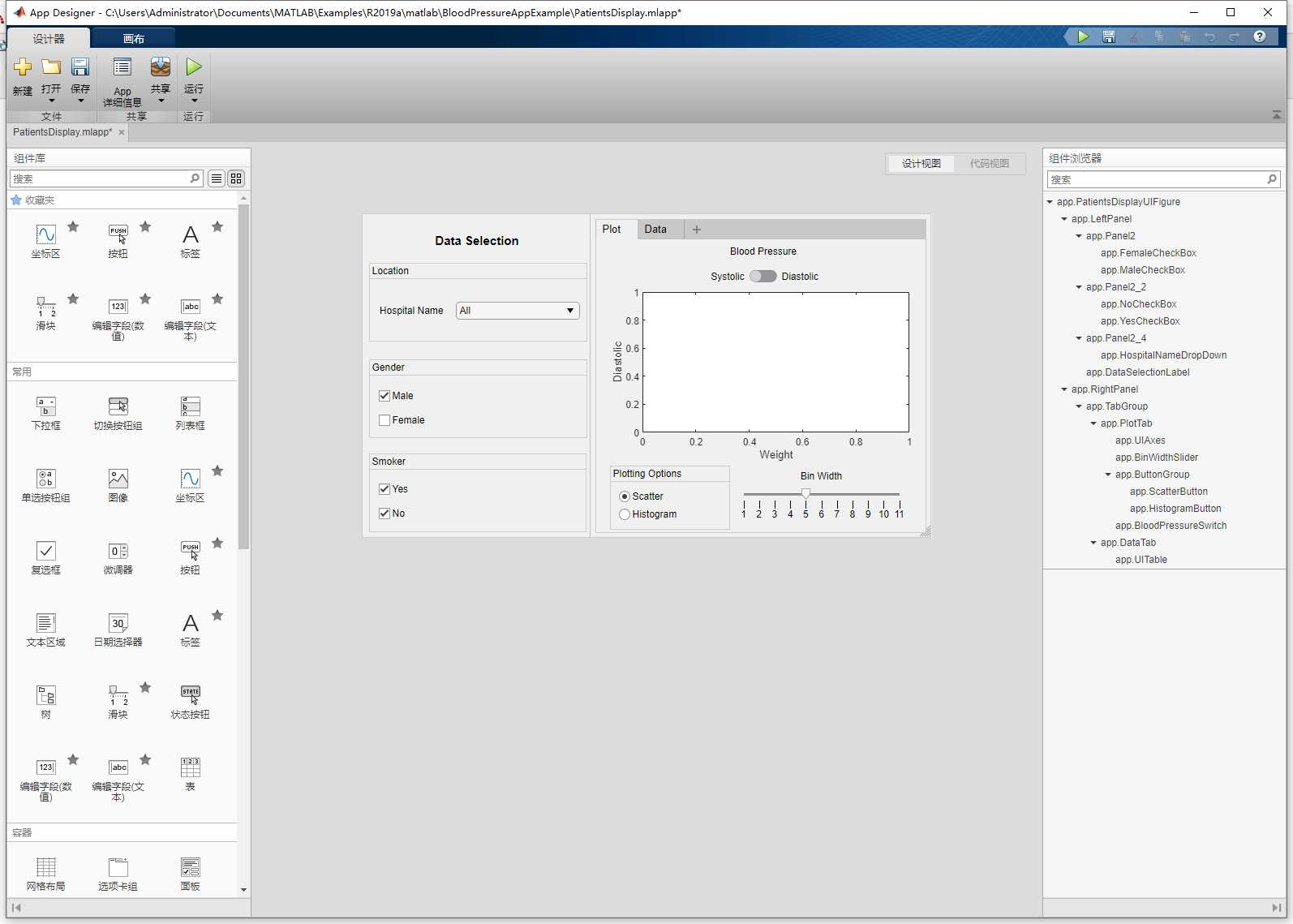The height and width of the screenshot is (924, 1293).
Task: Switch to 设计视图 (Design View)
Action: pyautogui.click(x=921, y=163)
